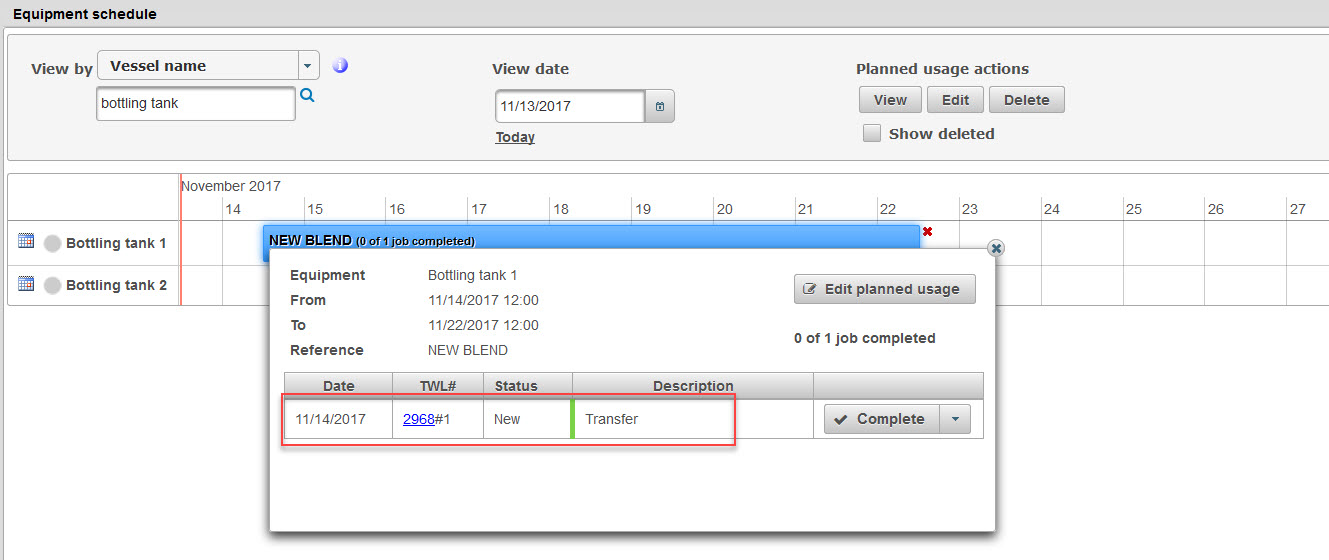This screenshot has height=560, width=1329.
Task: Click the View planned usage button
Action: 890,100
